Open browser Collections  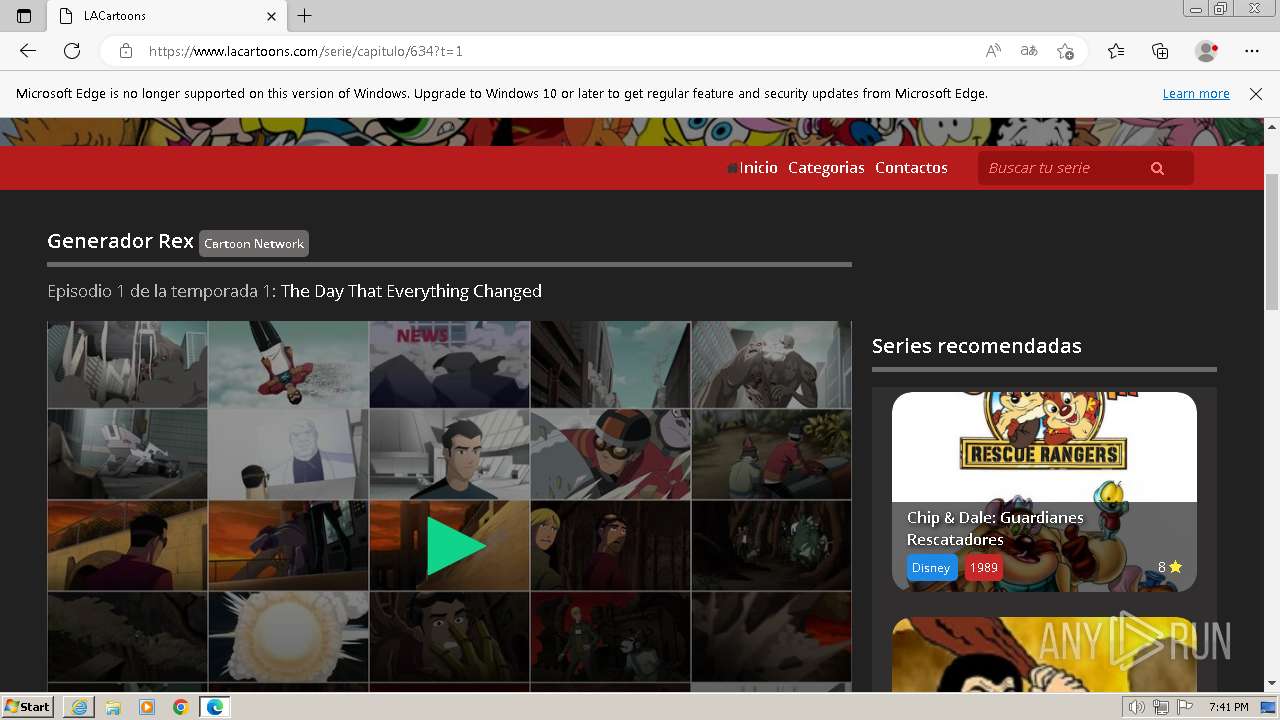(x=1160, y=51)
